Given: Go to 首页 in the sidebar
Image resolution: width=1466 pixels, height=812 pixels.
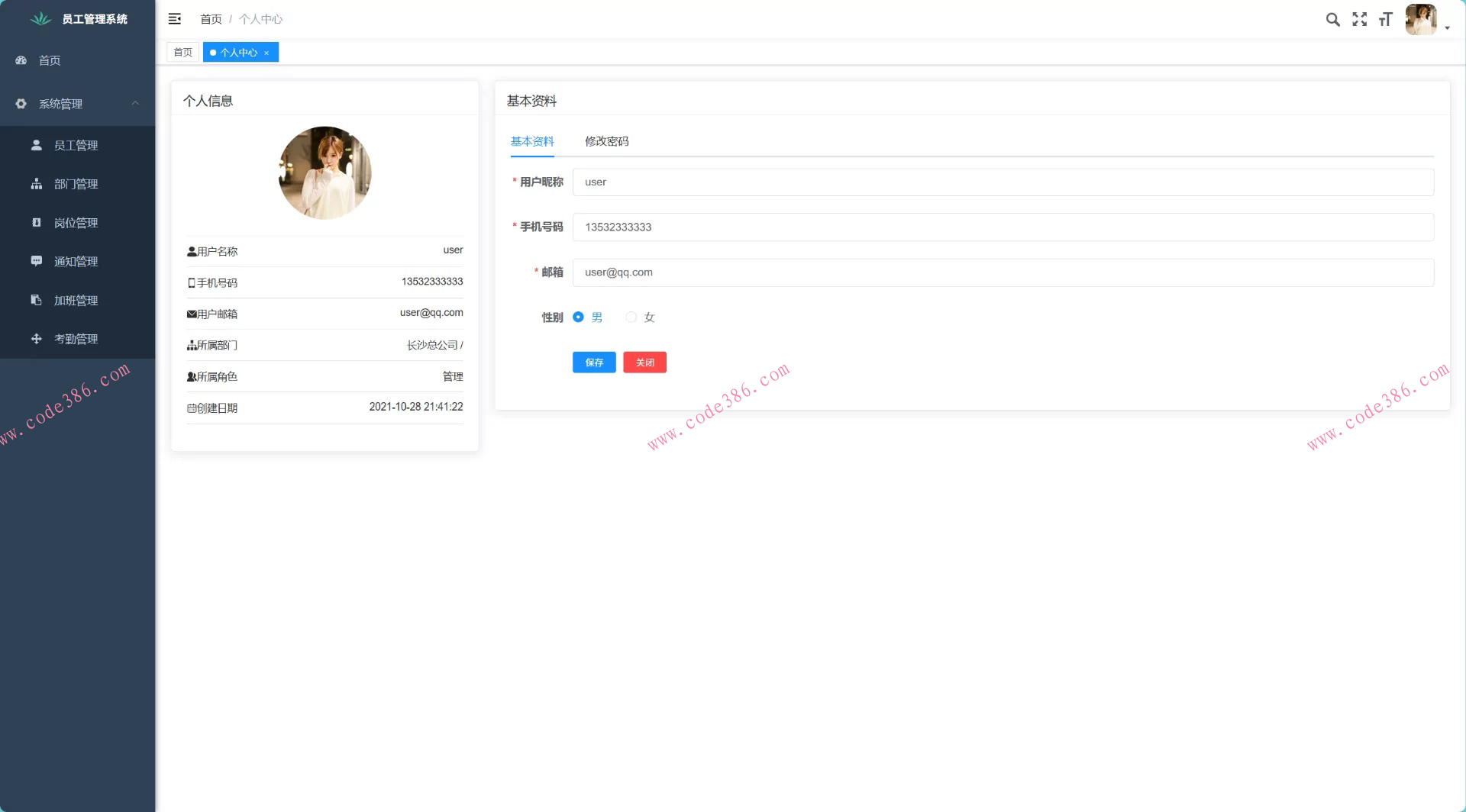Looking at the screenshot, I should coord(77,60).
